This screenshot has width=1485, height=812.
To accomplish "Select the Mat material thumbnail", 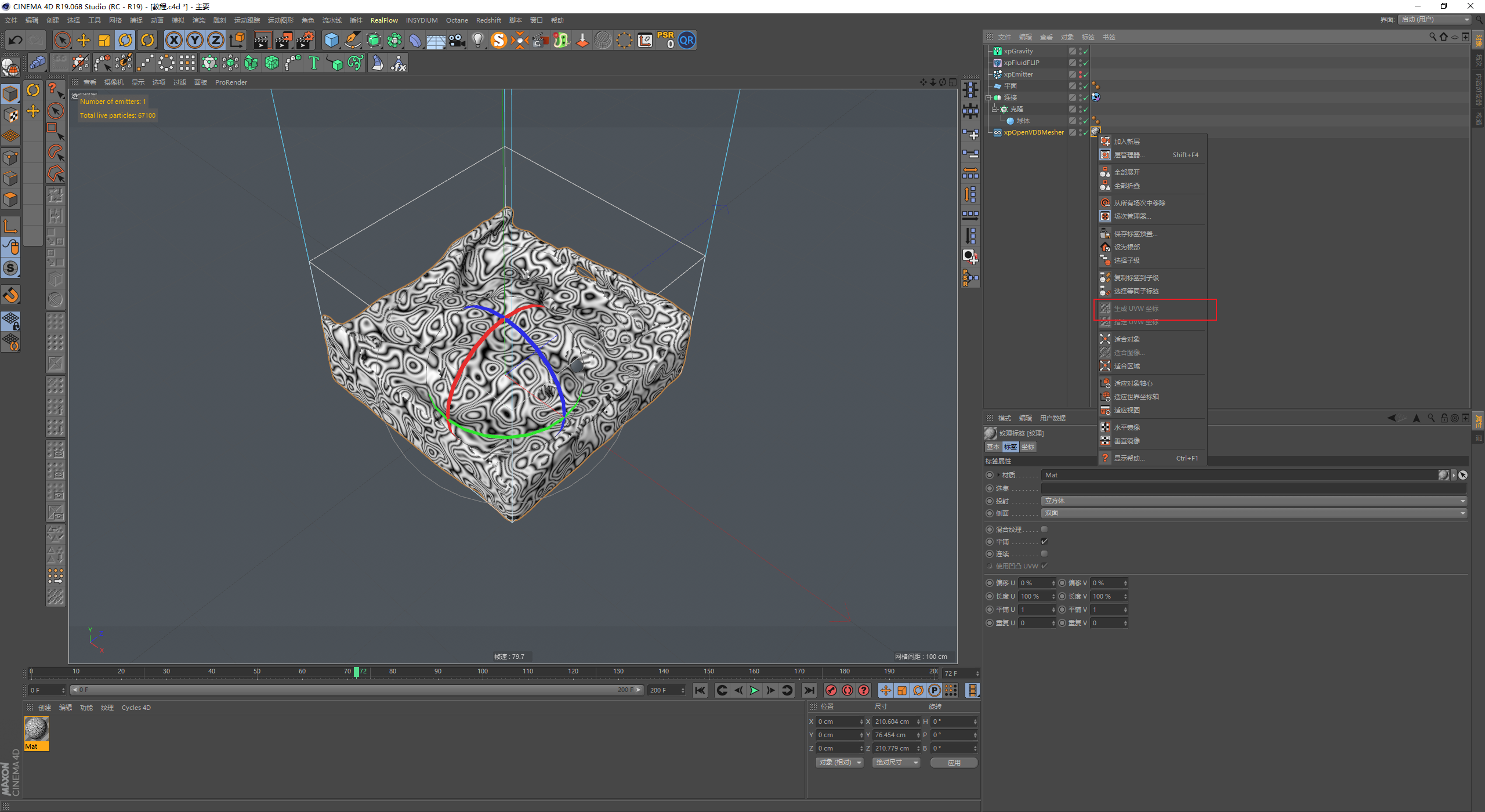I will [x=37, y=730].
